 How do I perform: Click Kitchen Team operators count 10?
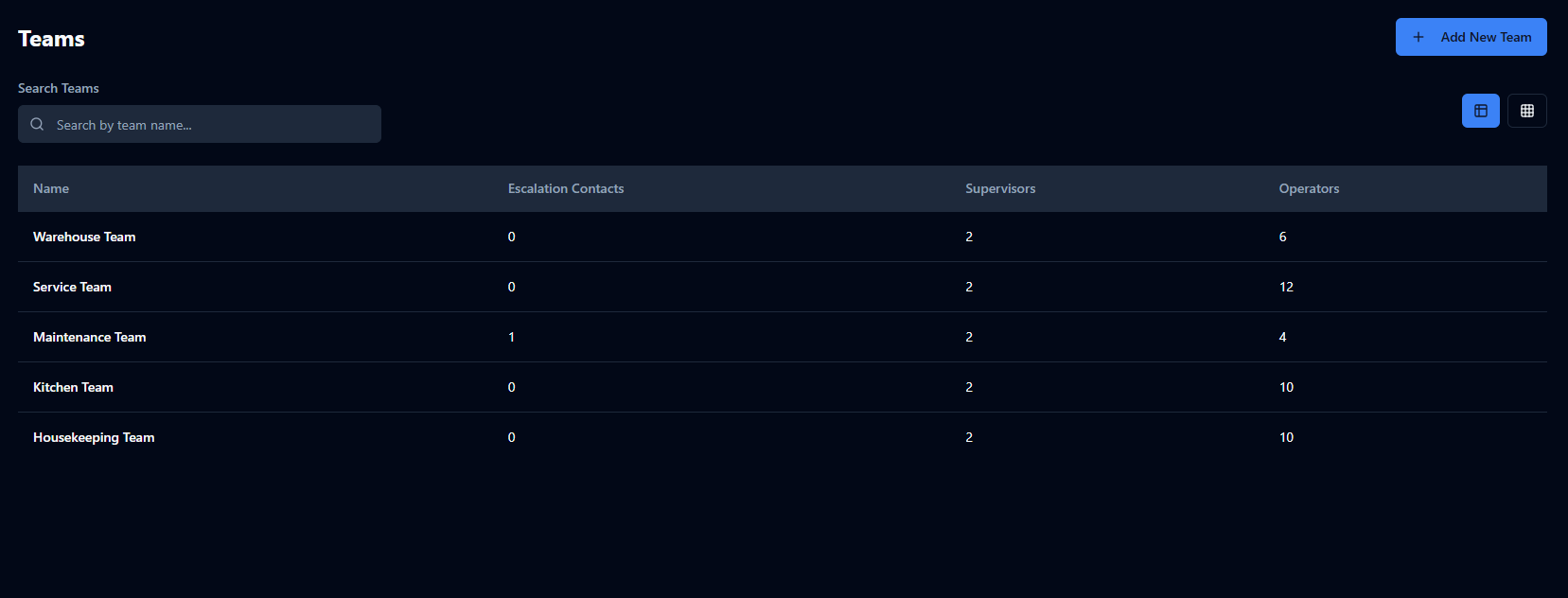pos(1286,387)
